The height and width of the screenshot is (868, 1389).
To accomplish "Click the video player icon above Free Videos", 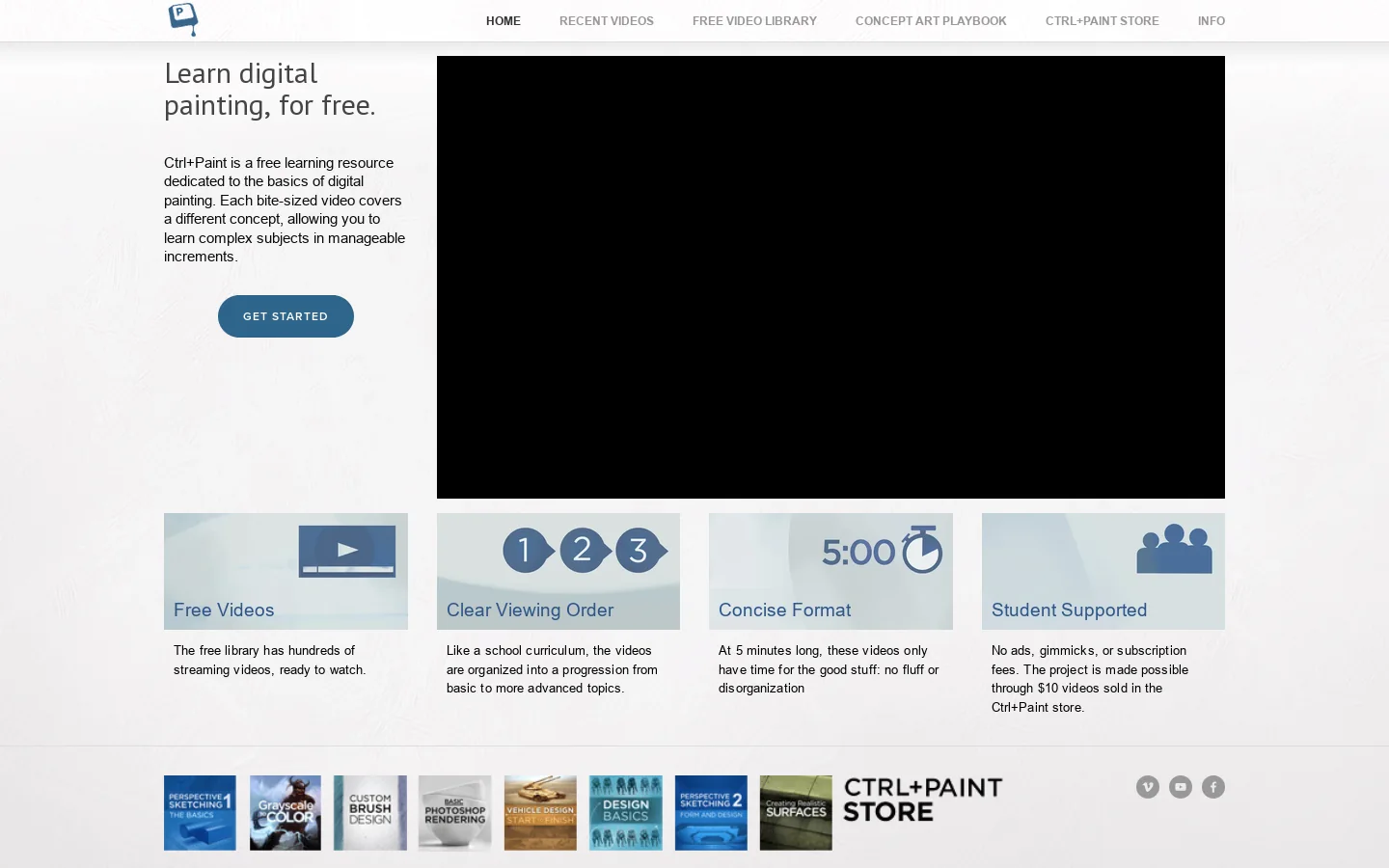I will tap(347, 551).
